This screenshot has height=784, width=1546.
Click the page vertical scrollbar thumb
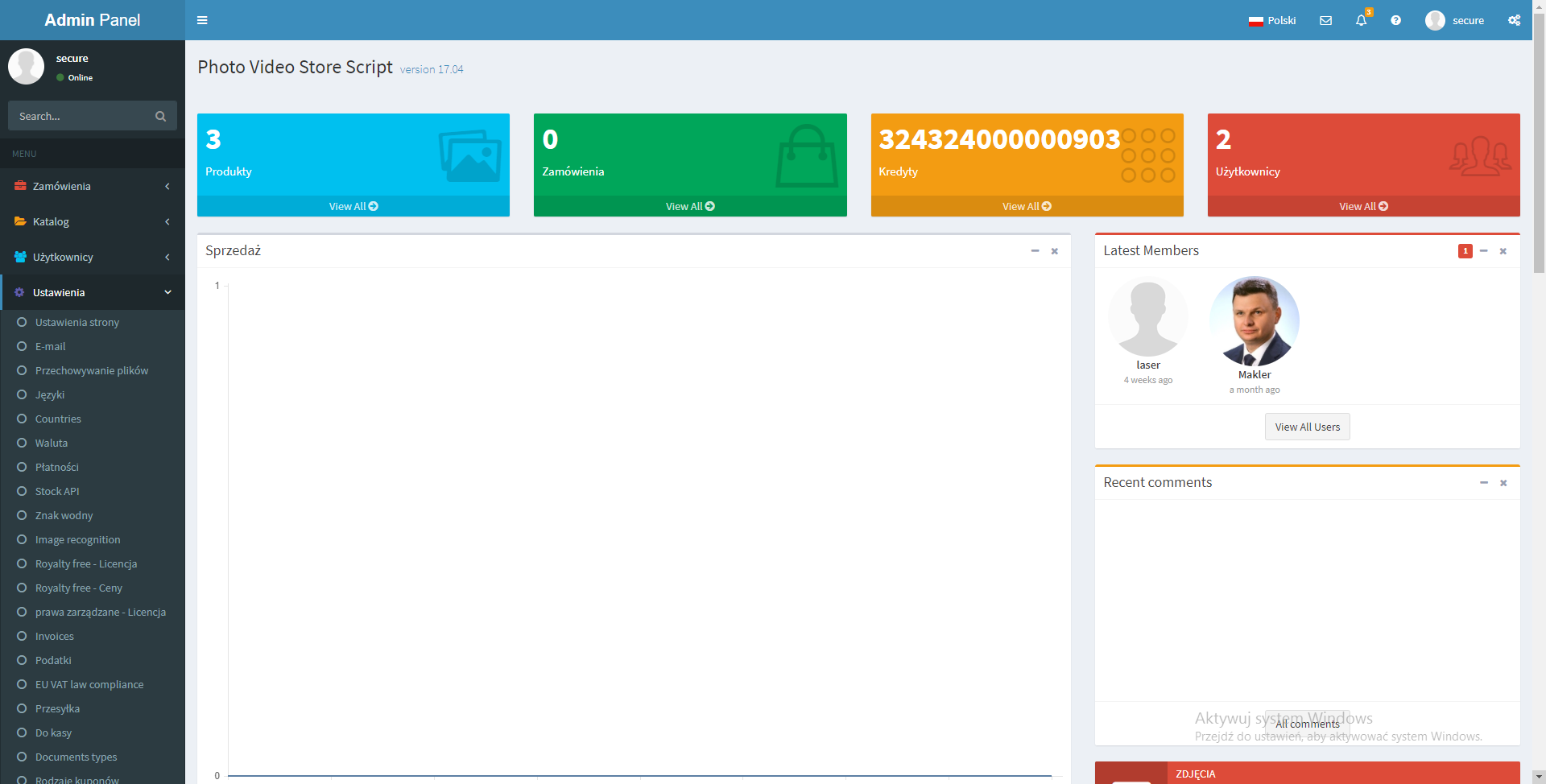1539,143
